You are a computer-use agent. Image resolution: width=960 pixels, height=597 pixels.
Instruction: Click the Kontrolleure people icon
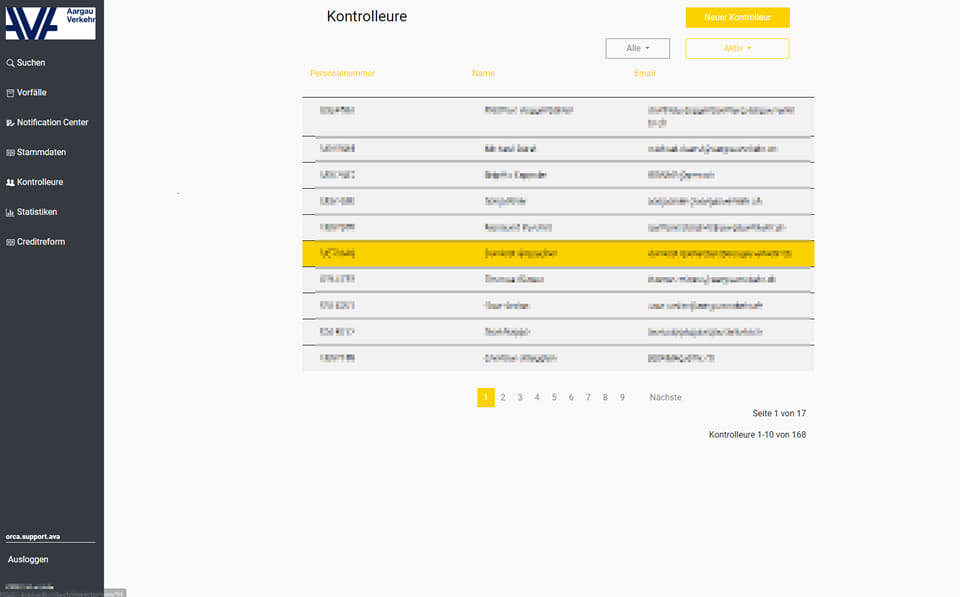click(10, 183)
